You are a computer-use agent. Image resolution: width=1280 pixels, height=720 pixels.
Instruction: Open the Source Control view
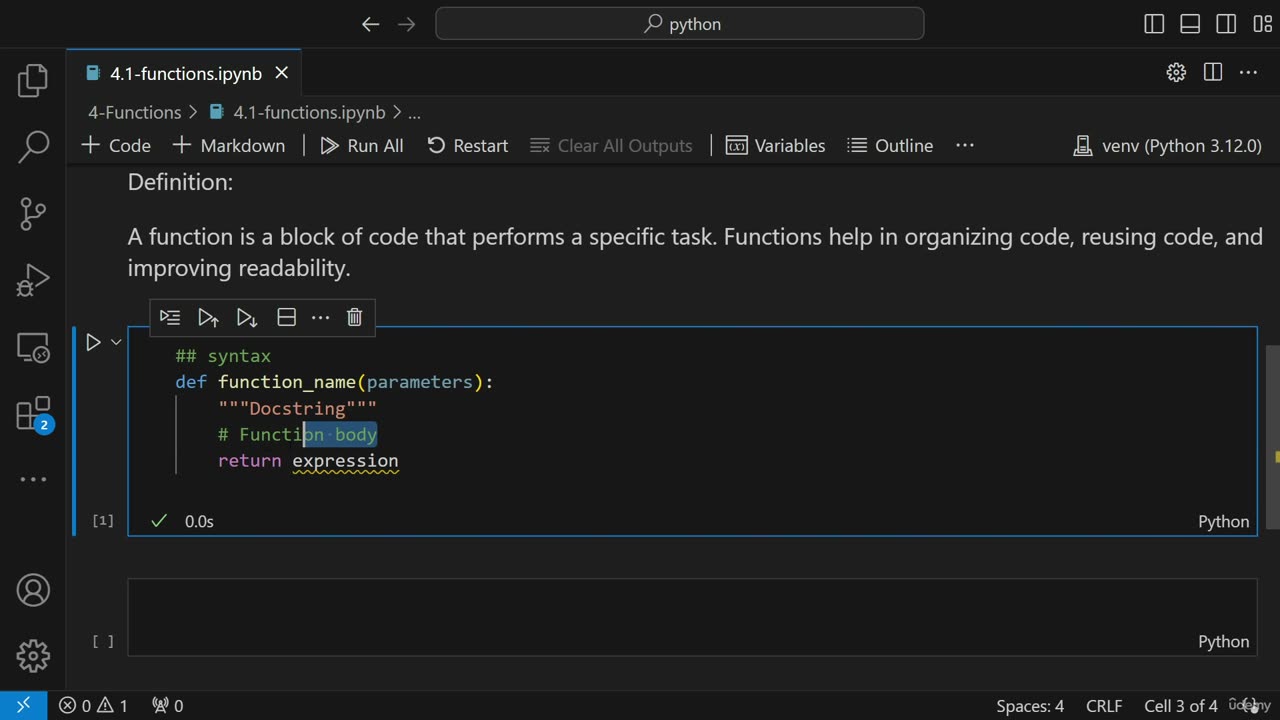(33, 213)
